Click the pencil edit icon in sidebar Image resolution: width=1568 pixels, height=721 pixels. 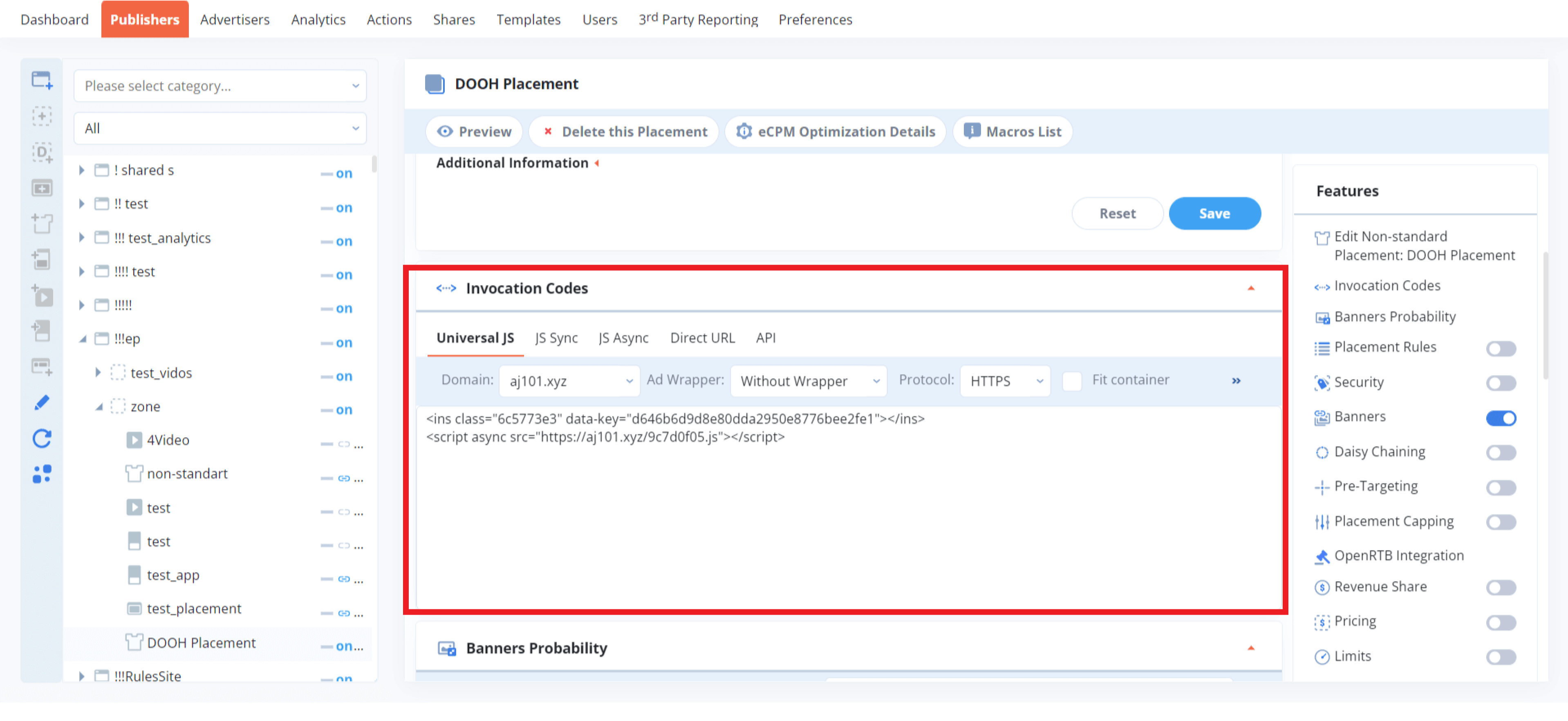[x=41, y=402]
